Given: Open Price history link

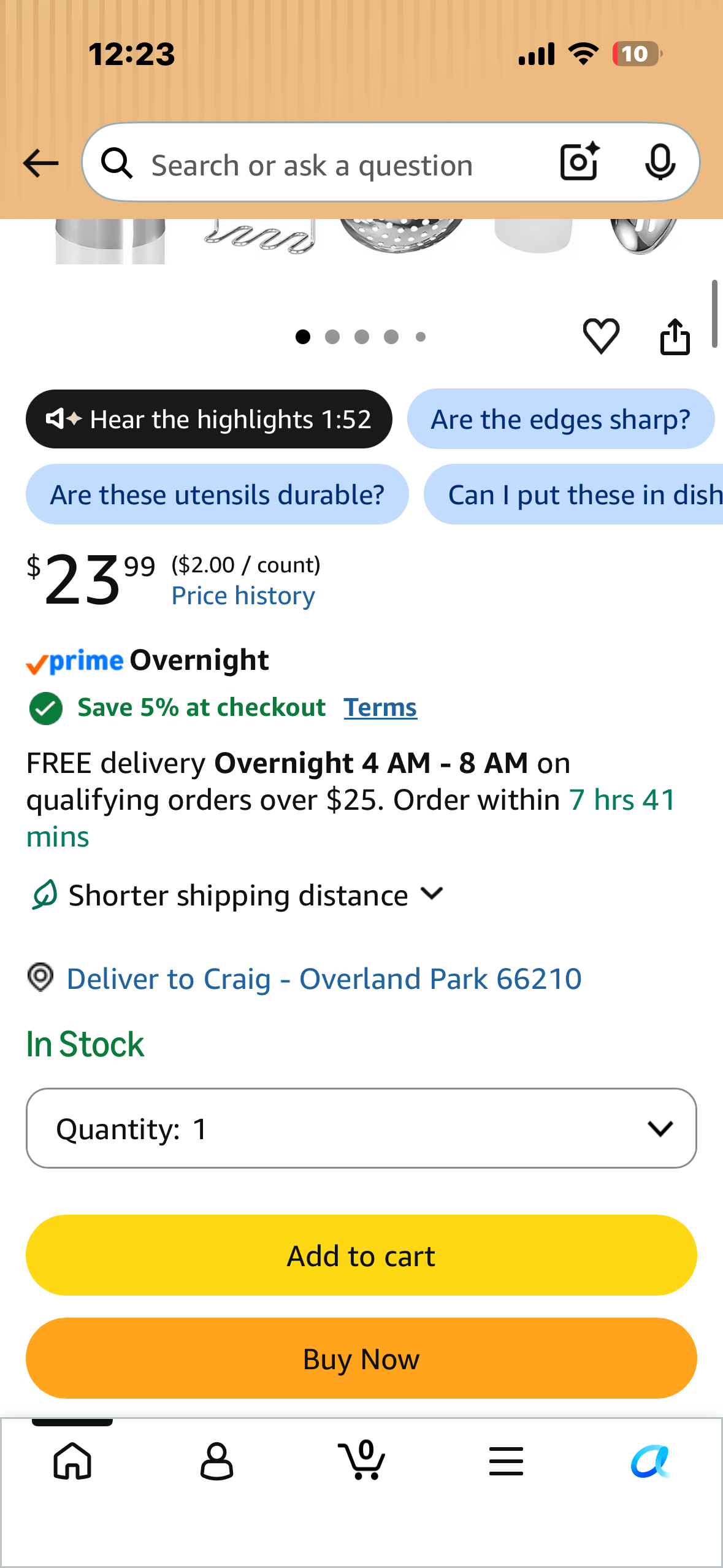Looking at the screenshot, I should click(x=243, y=596).
